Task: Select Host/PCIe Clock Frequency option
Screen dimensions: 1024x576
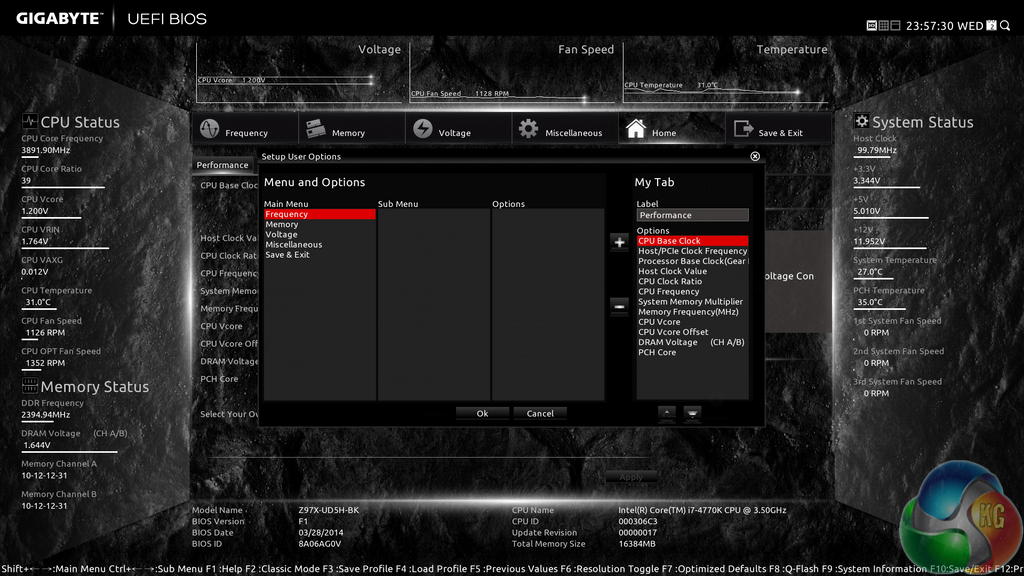Action: tap(692, 251)
